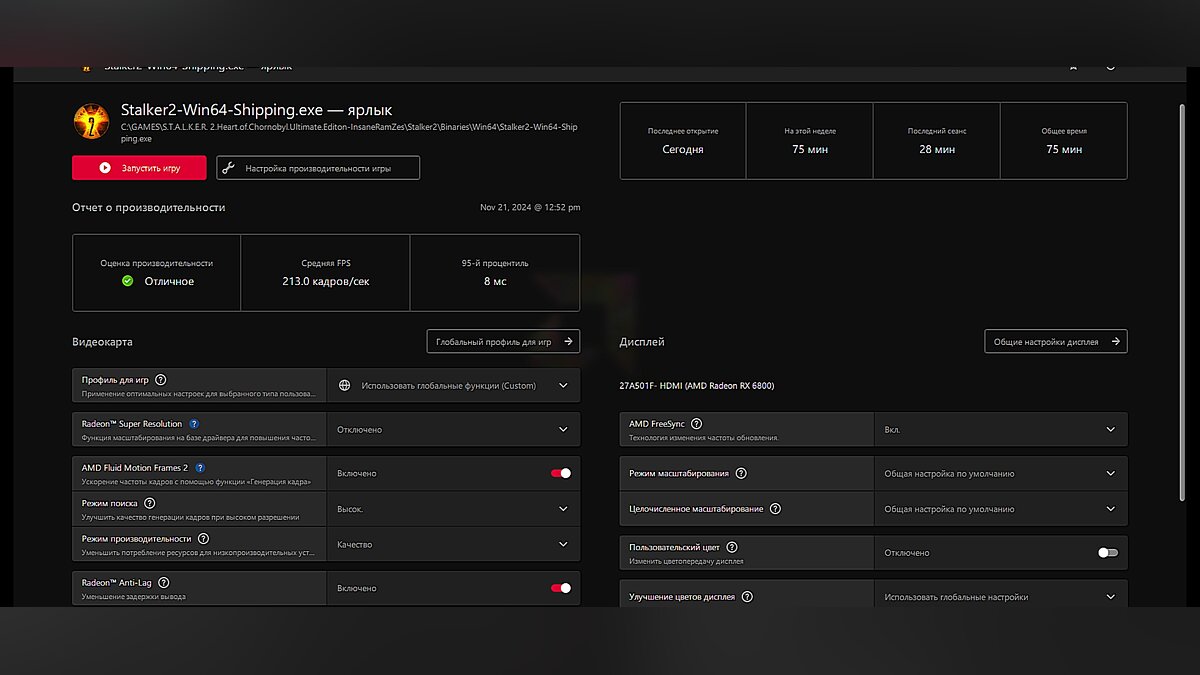Disable AMD Fluid Motion Frames 2 toggle
The image size is (1200, 675).
(561, 473)
